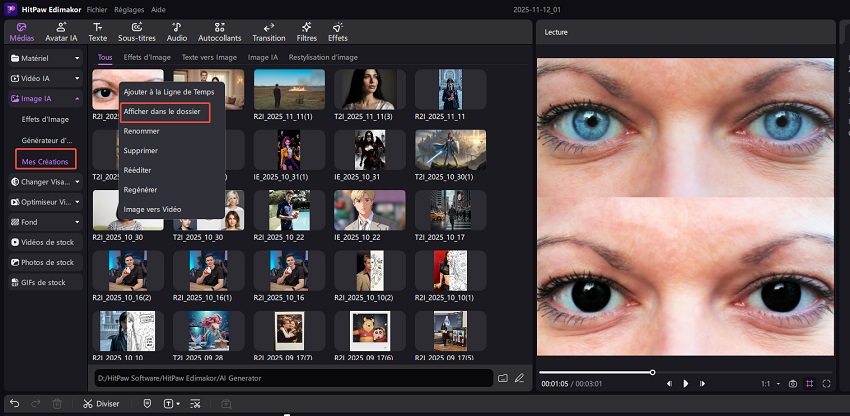
Task: Enter fullscreen preview with expand icon
Action: [826, 383]
